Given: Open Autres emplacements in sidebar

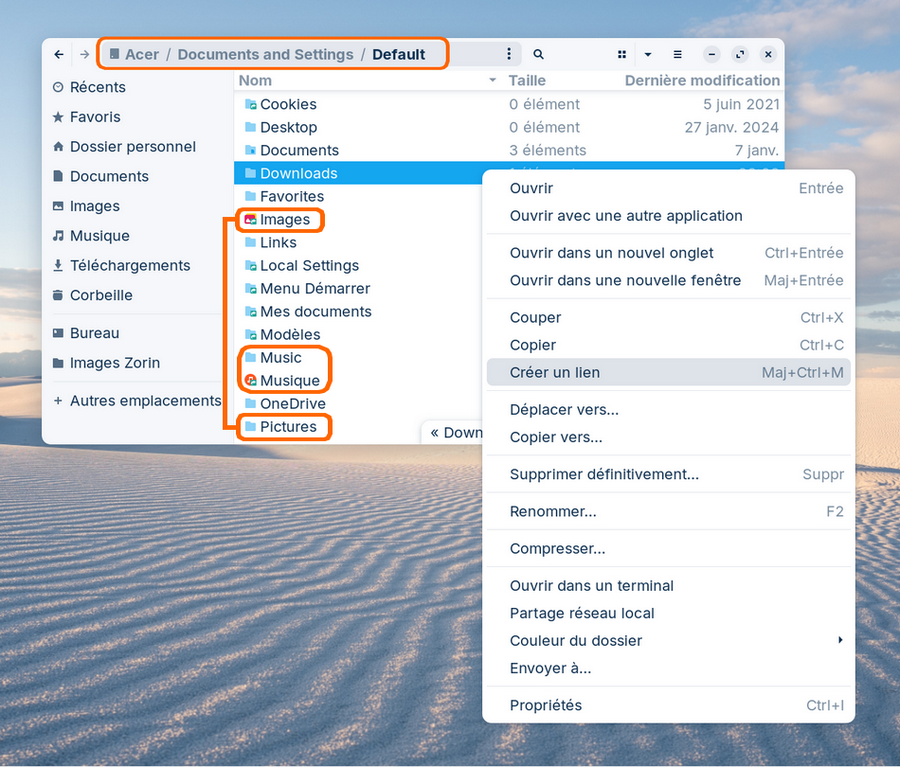Looking at the screenshot, I should pos(145,400).
